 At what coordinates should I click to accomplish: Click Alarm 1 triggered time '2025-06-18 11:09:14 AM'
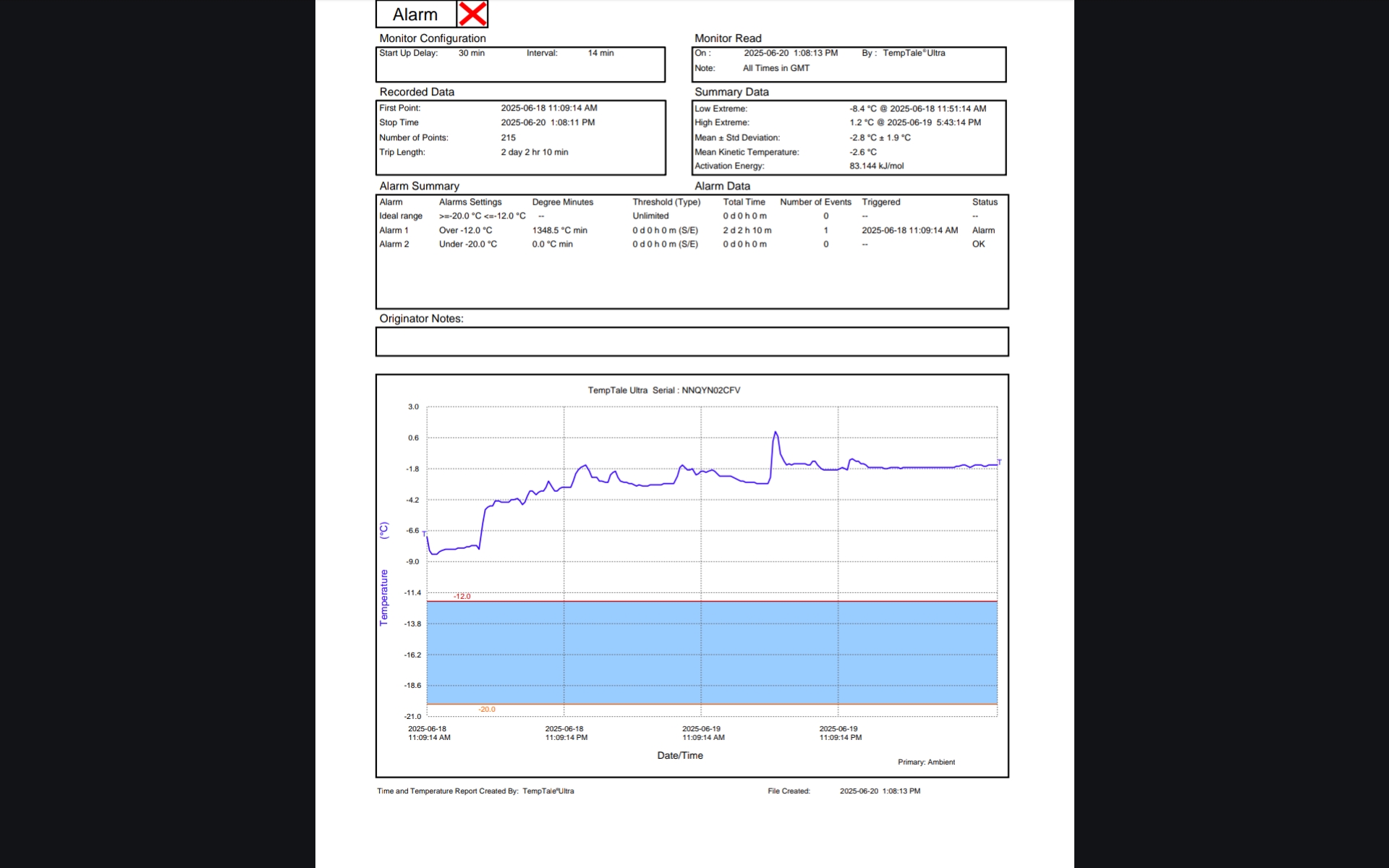[x=909, y=230]
